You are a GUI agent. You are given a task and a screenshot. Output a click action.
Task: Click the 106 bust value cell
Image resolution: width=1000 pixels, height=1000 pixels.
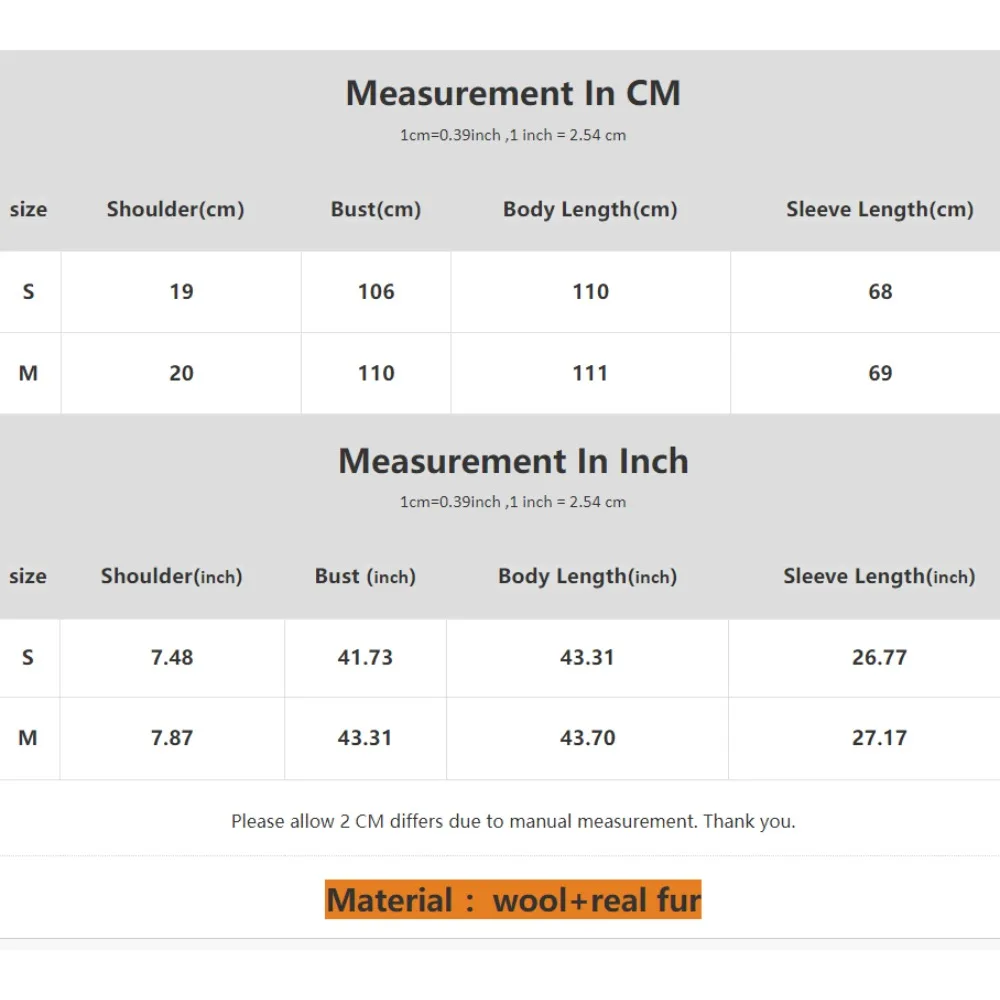click(376, 292)
